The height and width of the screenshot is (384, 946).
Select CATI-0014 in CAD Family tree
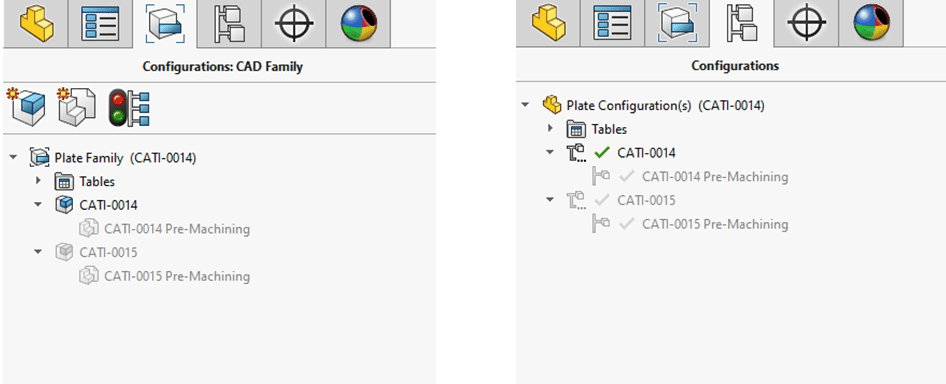(109, 205)
